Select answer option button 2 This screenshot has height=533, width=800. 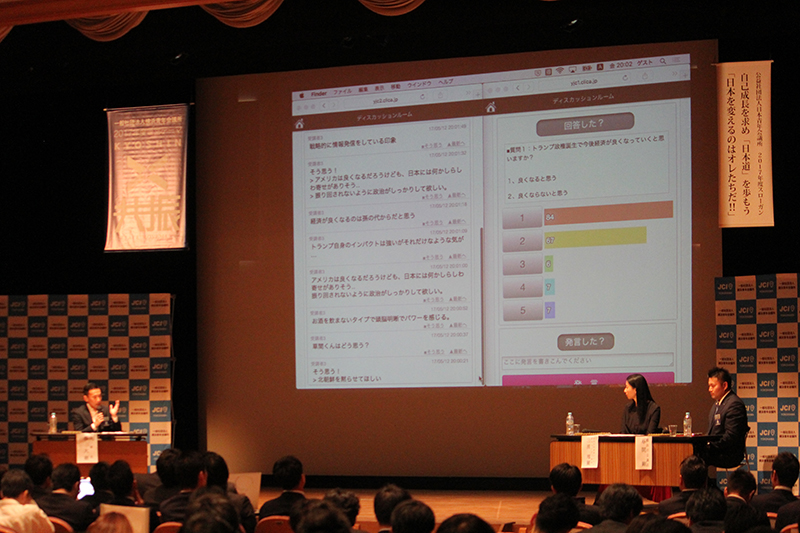[x=521, y=241]
